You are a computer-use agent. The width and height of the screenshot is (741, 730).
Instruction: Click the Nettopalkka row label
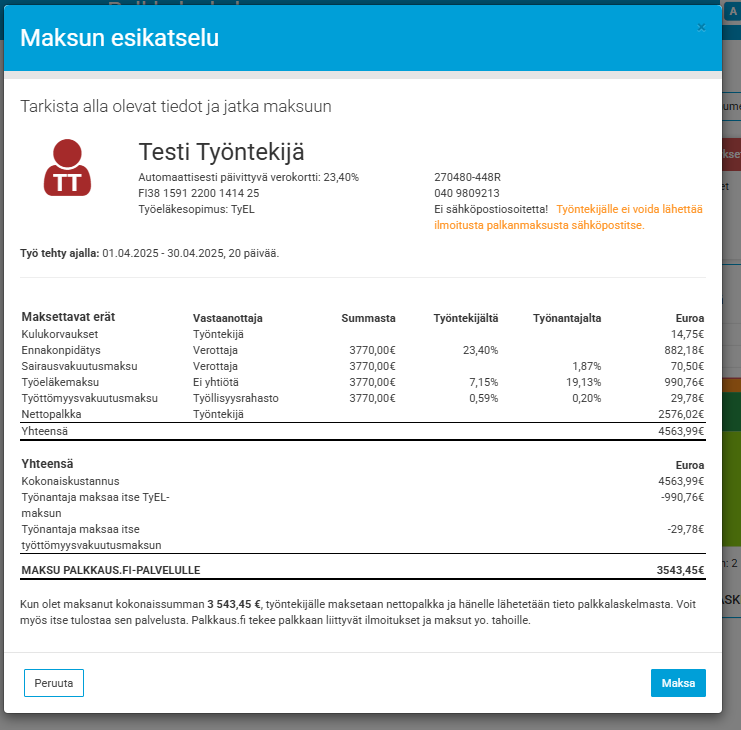tap(51, 414)
